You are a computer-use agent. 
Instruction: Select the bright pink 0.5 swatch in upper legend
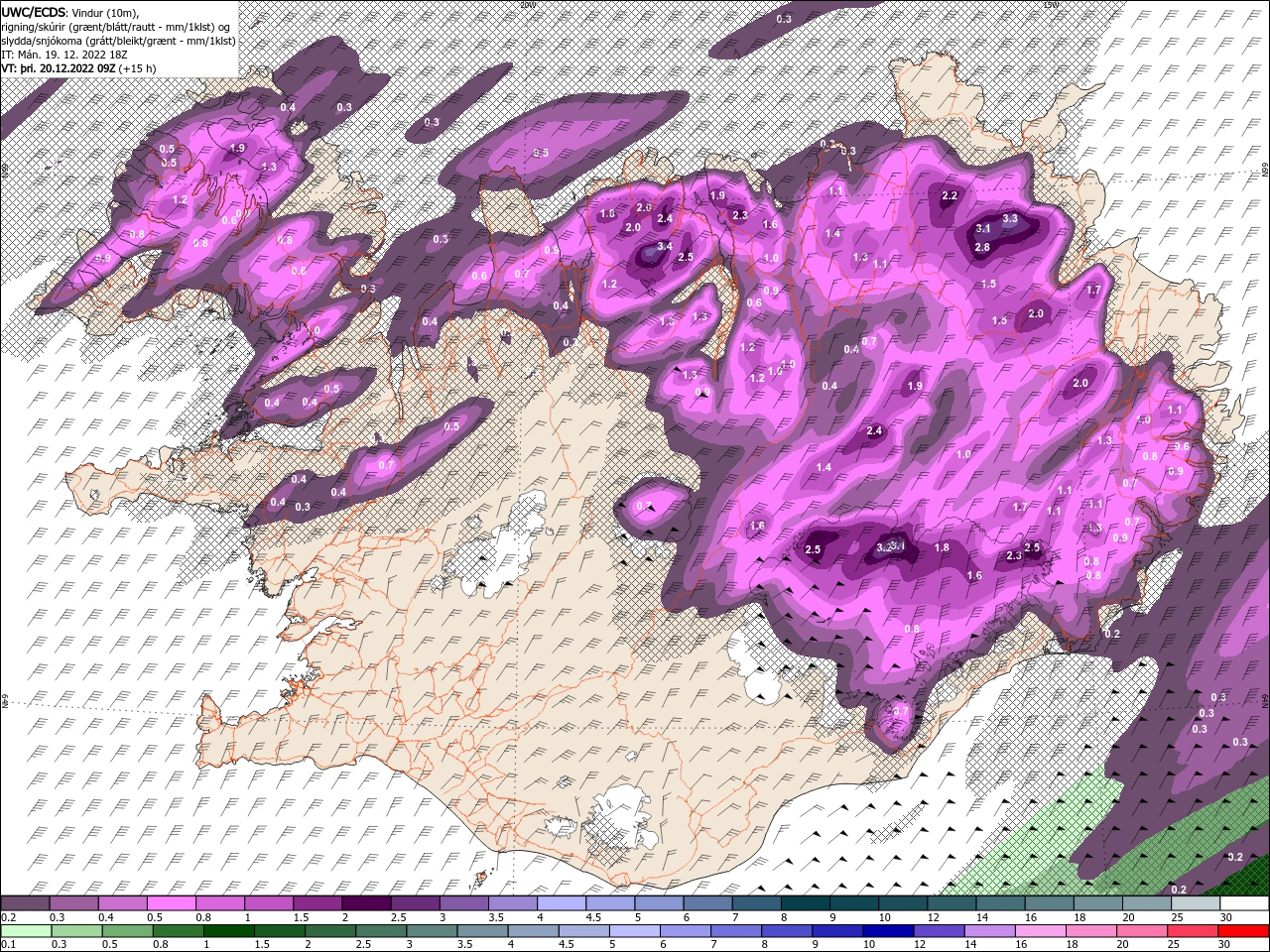pyautogui.click(x=171, y=903)
